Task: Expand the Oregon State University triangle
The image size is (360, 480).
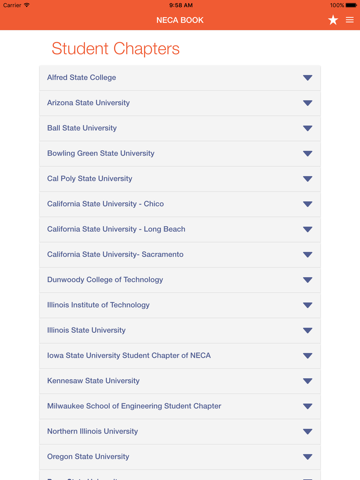Action: (308, 457)
